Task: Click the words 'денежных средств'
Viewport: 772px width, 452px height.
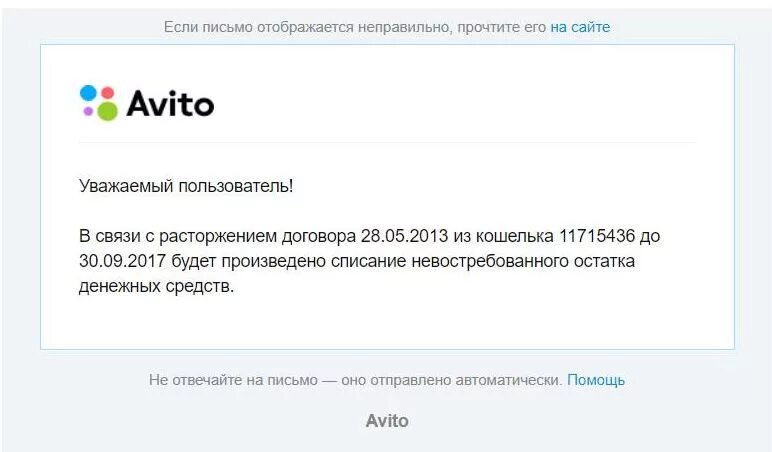Action: pos(155,286)
